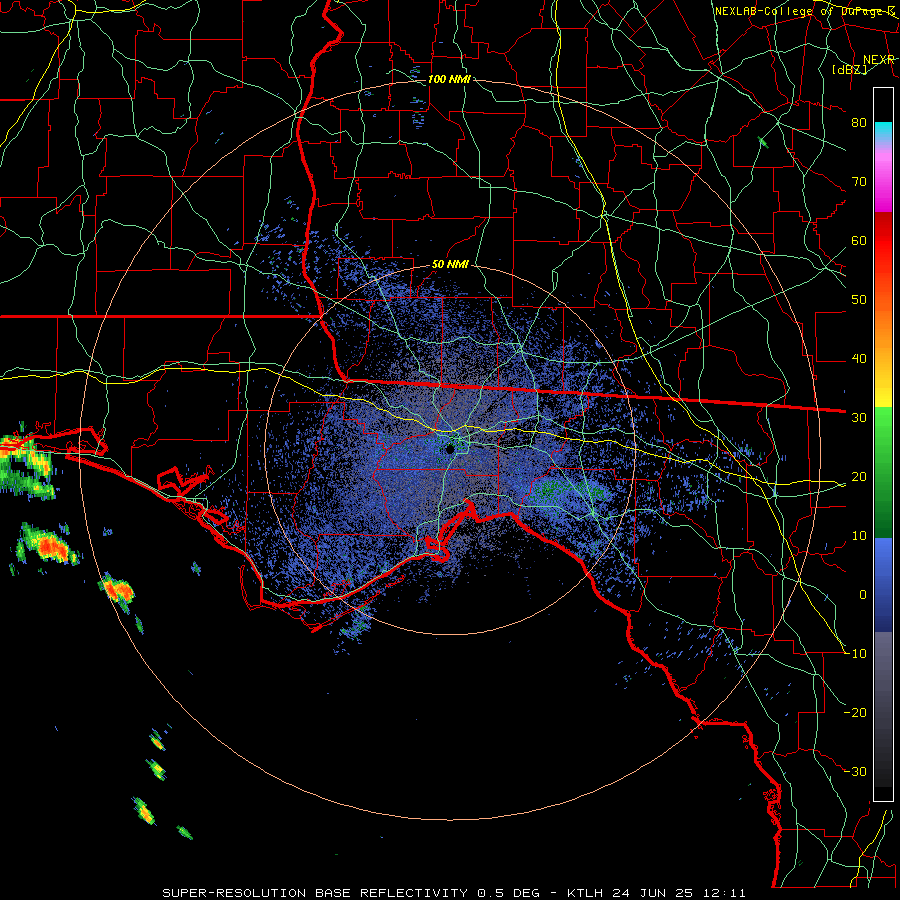Click the KTLH 24 JUN 25 12:11 timestamp

pos(657,893)
